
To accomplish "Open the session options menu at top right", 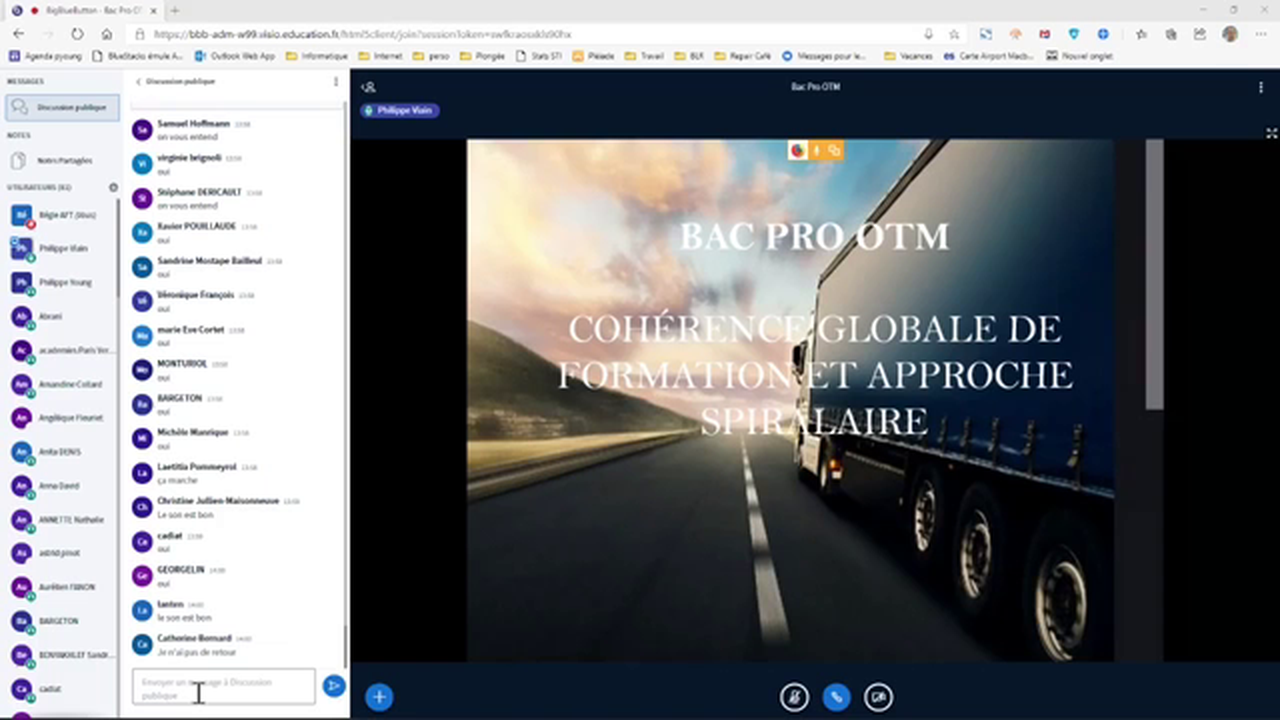I will (1260, 87).
